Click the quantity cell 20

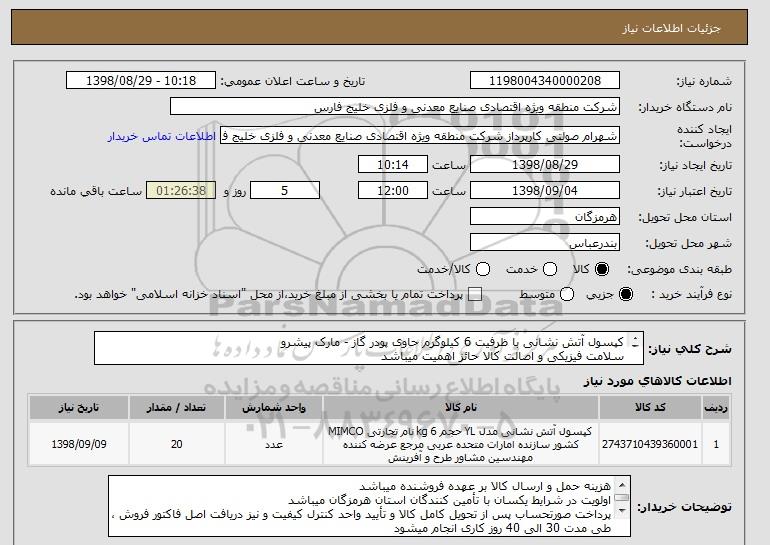coord(177,444)
